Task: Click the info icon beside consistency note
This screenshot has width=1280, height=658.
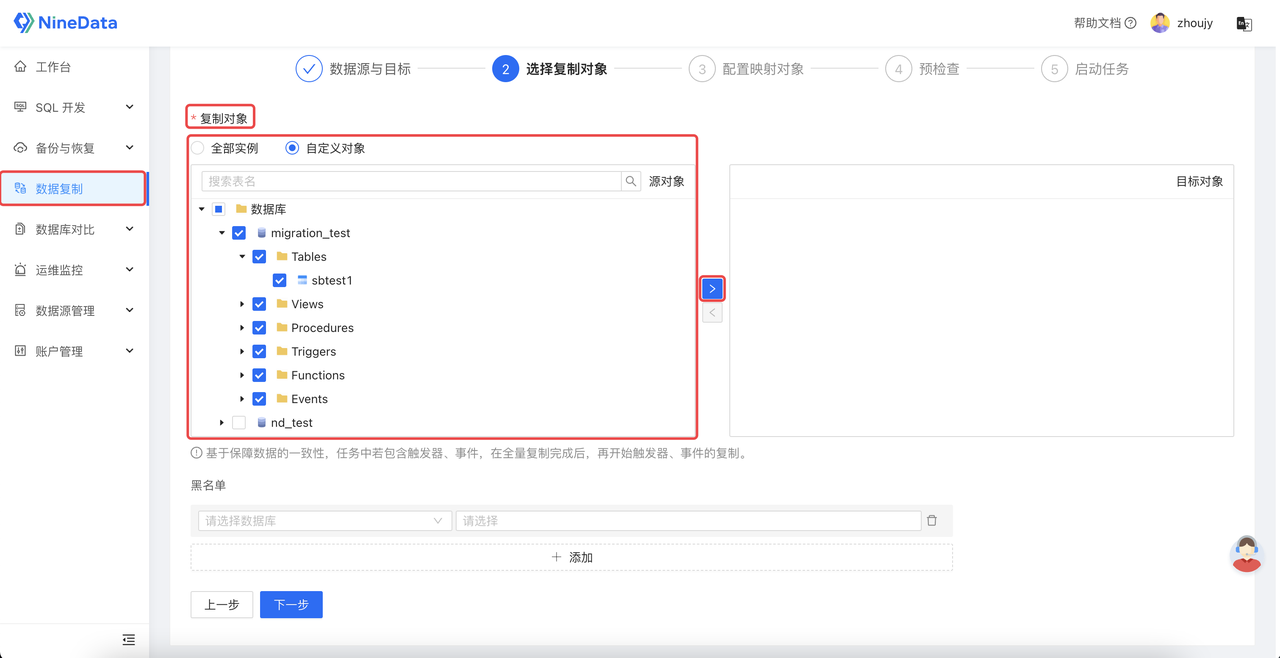Action: (196, 453)
